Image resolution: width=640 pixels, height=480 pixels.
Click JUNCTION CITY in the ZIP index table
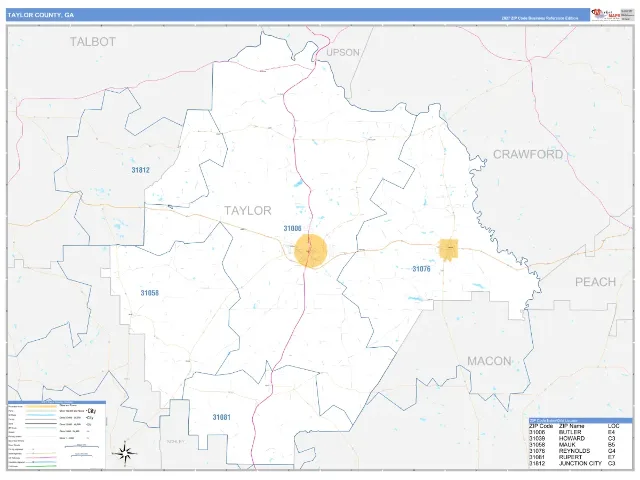[580, 464]
